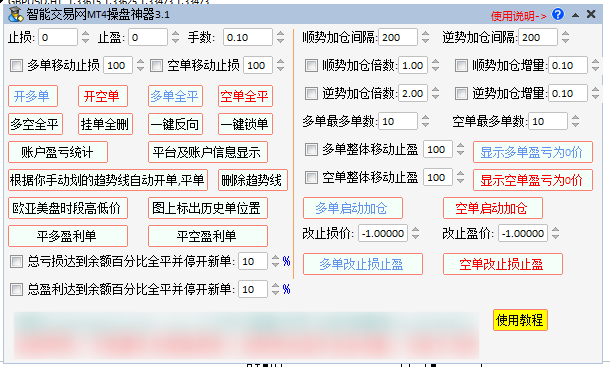Adjust the 顺势加仓倍数 spinner
The image size is (610, 367).
[x=436, y=65]
